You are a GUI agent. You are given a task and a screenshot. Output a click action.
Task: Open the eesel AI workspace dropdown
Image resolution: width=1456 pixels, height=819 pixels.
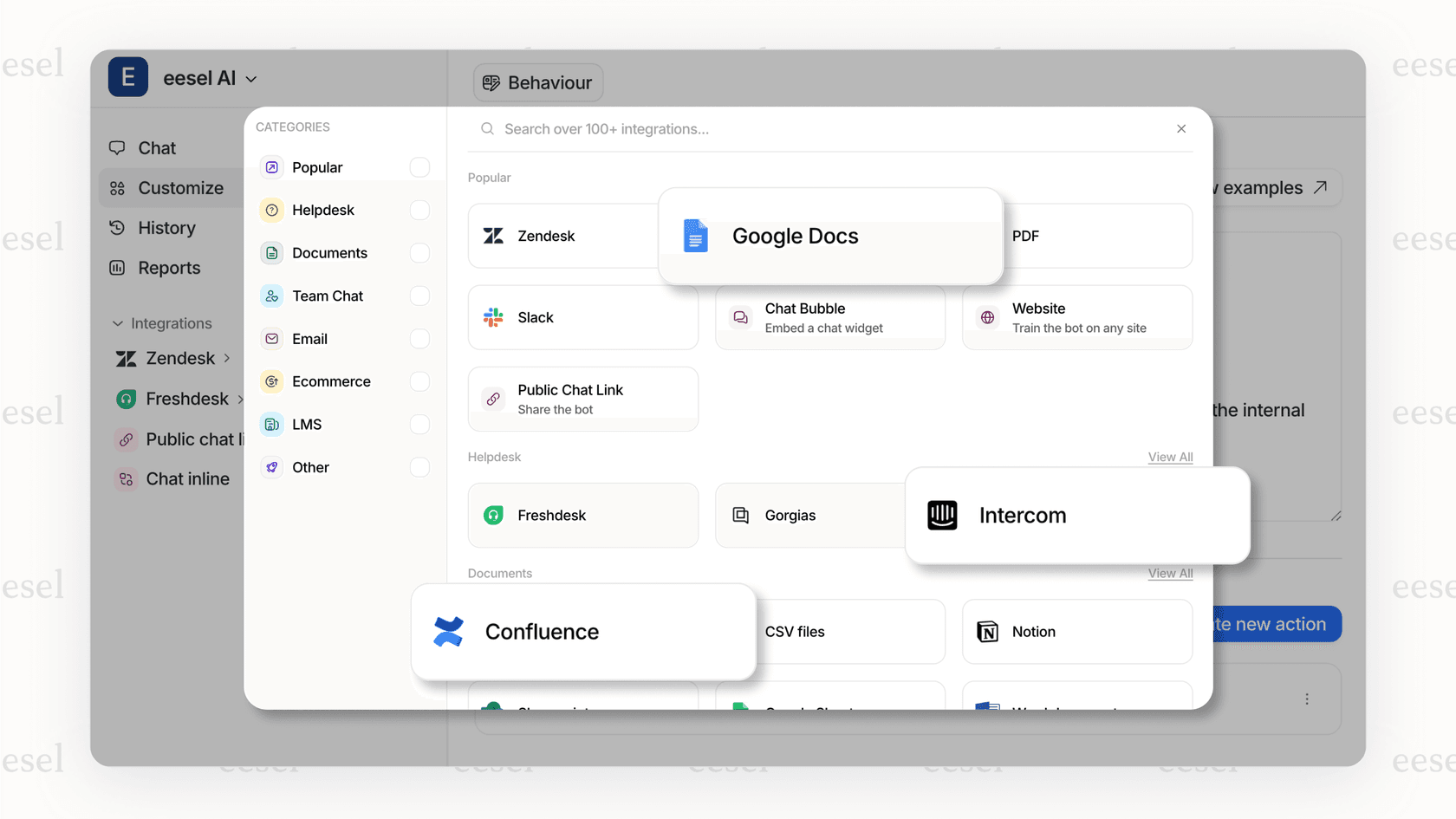point(250,78)
